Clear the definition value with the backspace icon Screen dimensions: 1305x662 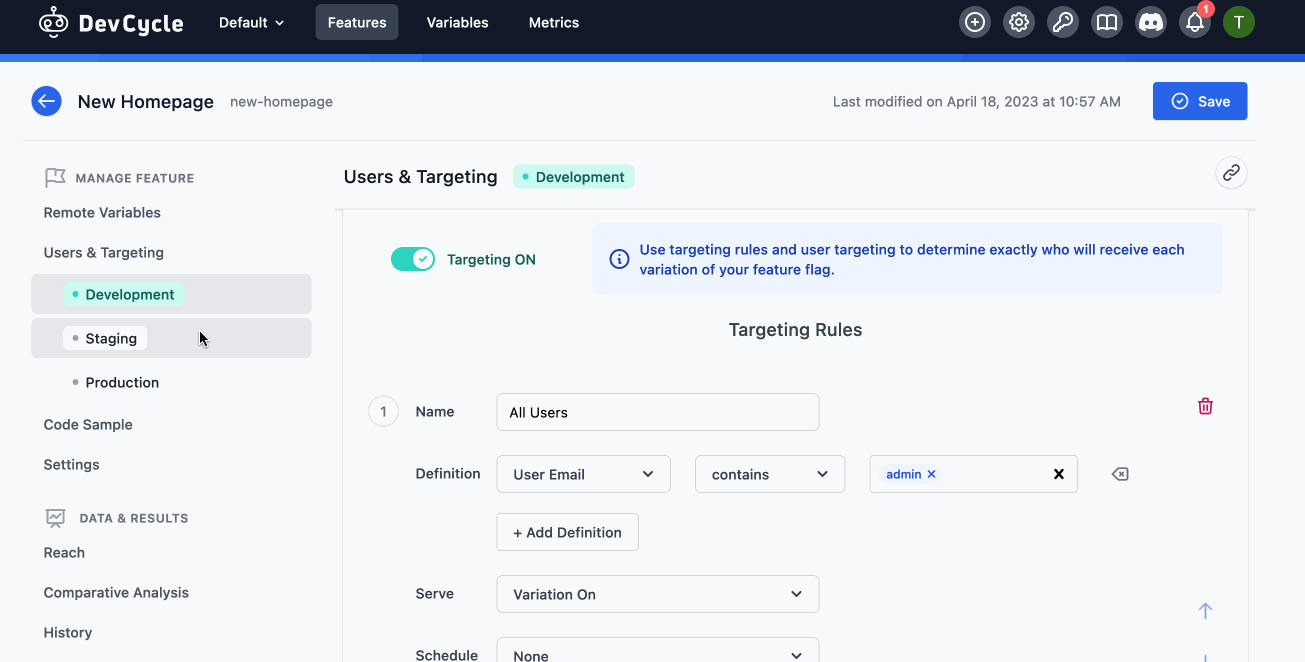(x=1120, y=474)
